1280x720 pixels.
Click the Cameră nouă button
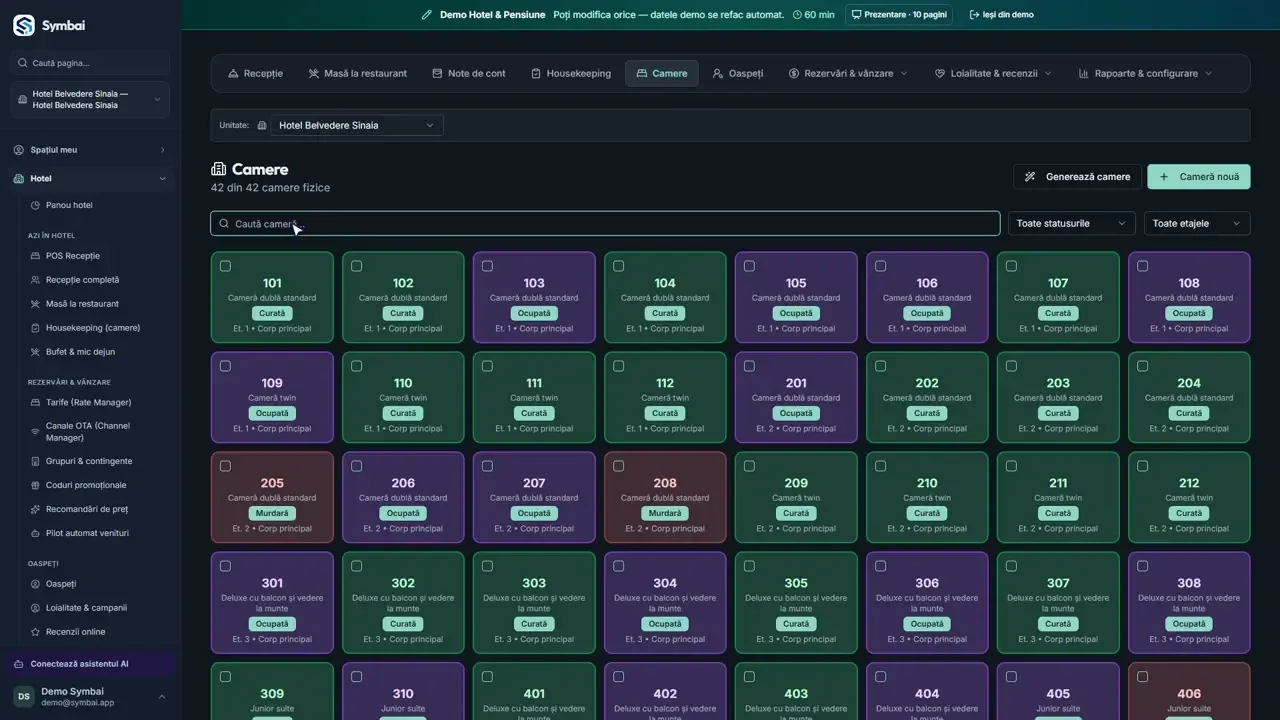pyautogui.click(x=1199, y=177)
